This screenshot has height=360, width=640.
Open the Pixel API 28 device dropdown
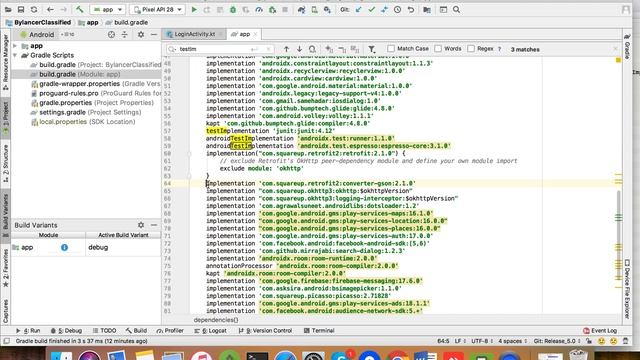tap(158, 9)
